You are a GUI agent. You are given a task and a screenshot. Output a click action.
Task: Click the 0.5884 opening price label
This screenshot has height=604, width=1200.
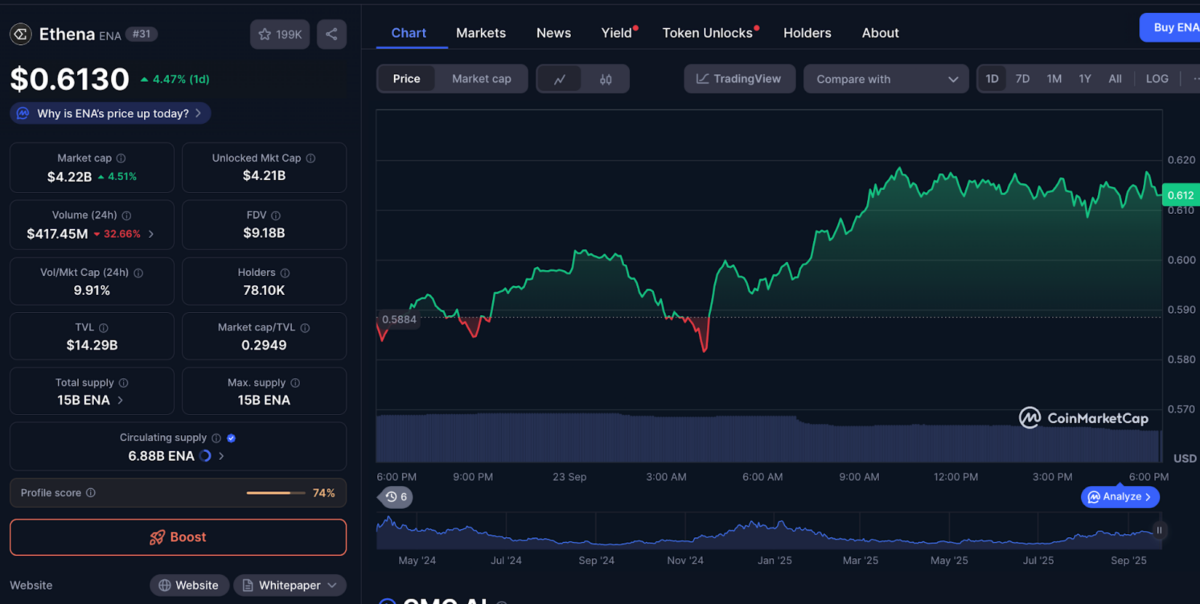pyautogui.click(x=399, y=320)
